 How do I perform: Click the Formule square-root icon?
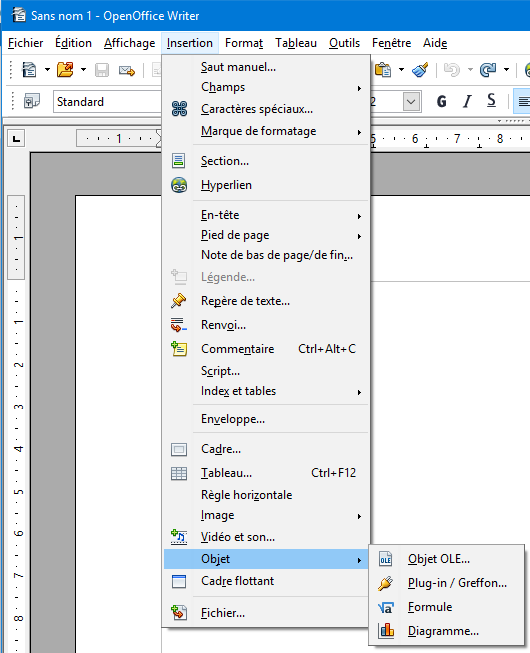(x=386, y=607)
